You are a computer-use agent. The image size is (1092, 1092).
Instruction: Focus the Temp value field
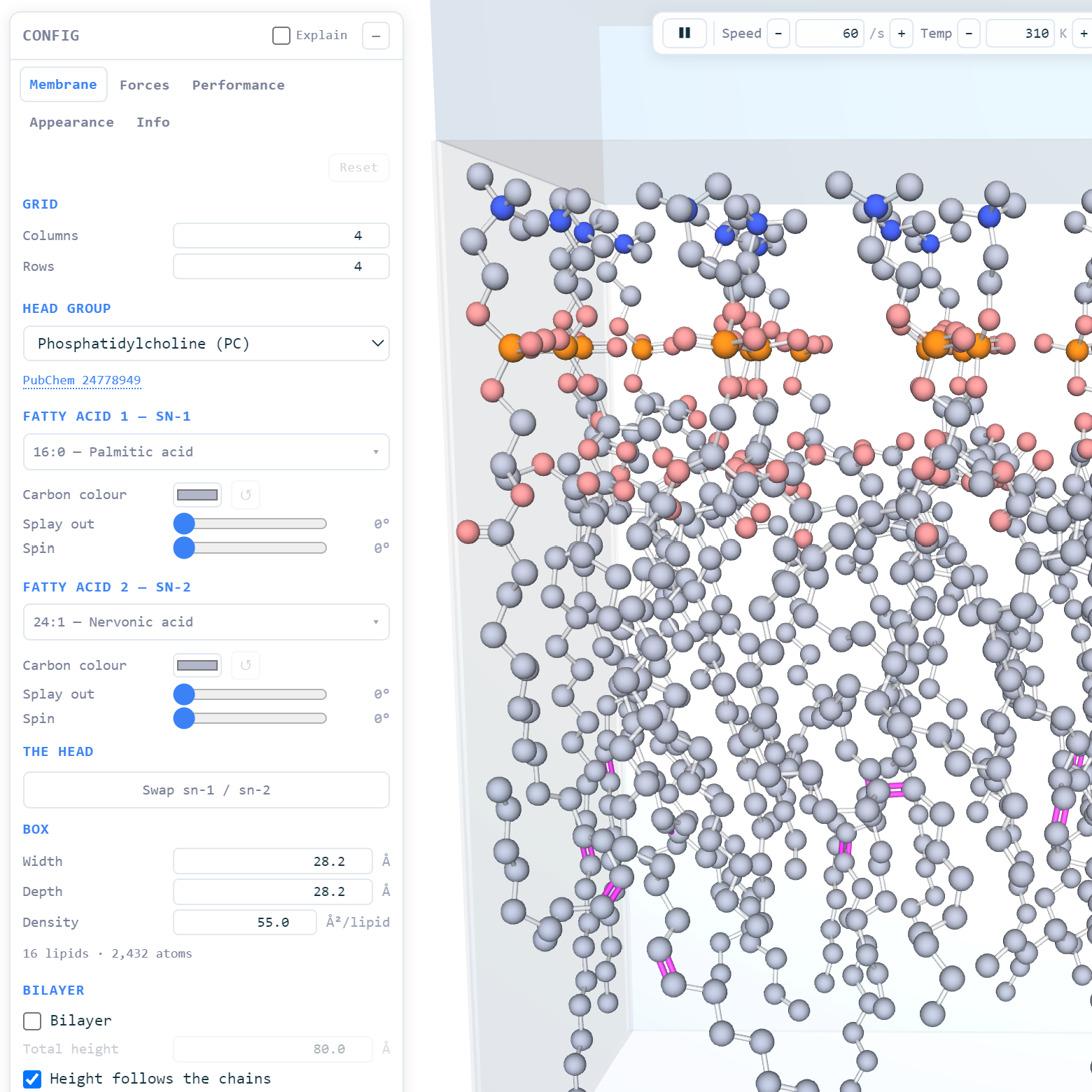click(1020, 33)
